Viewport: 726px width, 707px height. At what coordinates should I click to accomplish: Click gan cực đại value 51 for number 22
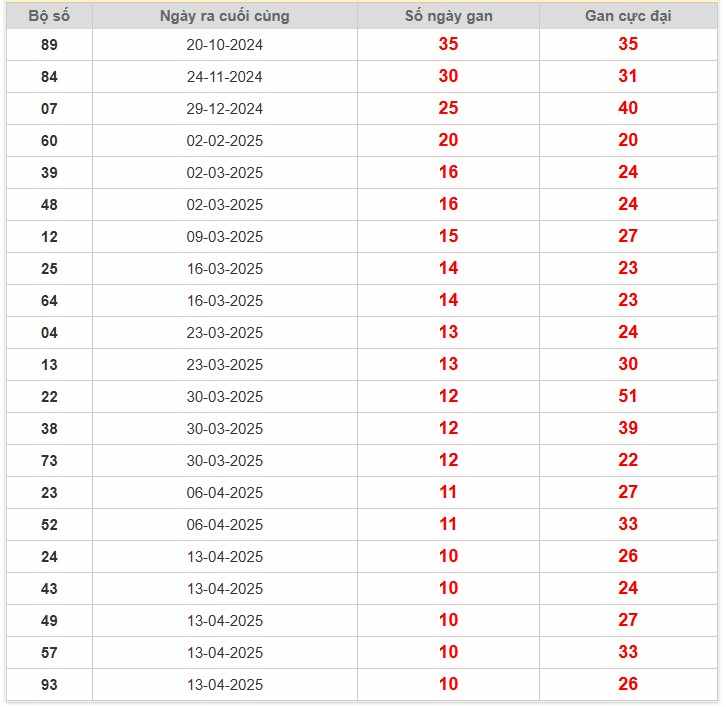click(x=628, y=396)
